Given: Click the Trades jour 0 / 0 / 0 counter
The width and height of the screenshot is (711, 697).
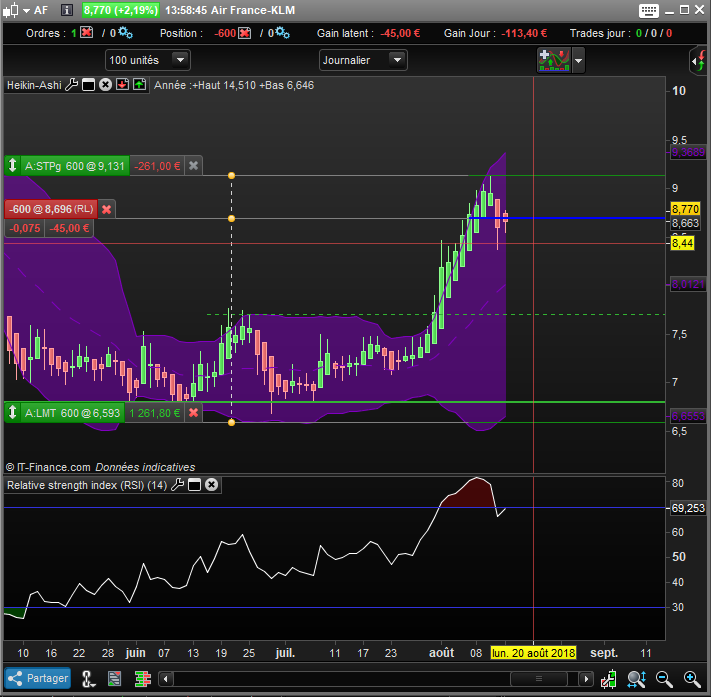Looking at the screenshot, I should (653, 33).
